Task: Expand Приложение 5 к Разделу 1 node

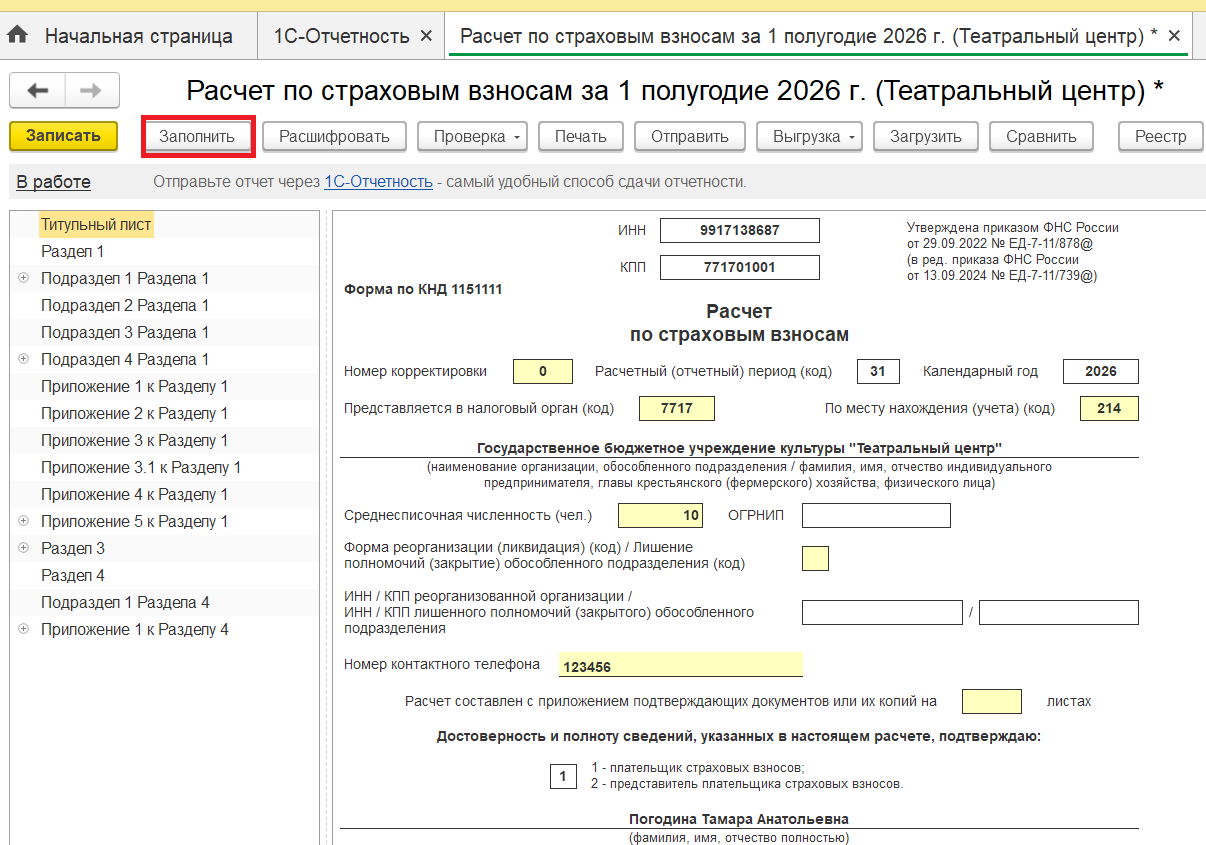Action: point(23,521)
